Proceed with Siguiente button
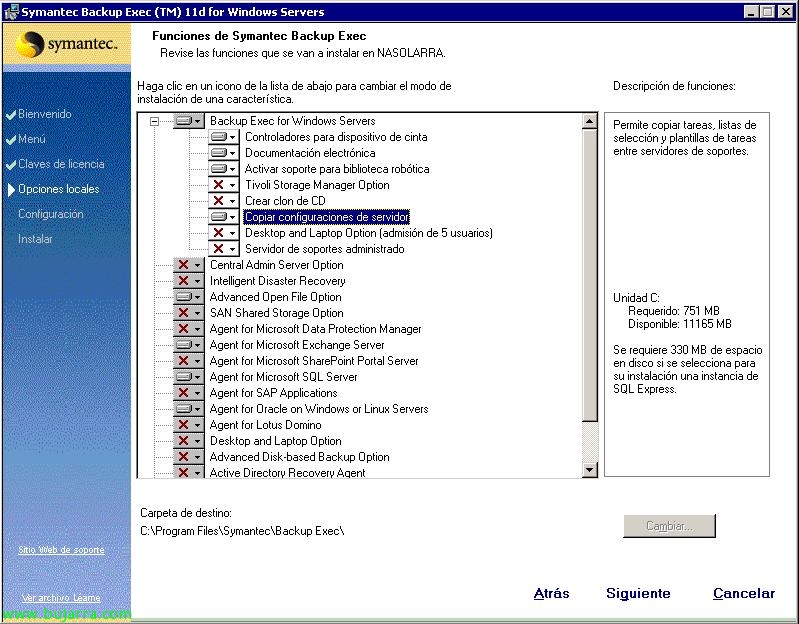 tap(638, 593)
